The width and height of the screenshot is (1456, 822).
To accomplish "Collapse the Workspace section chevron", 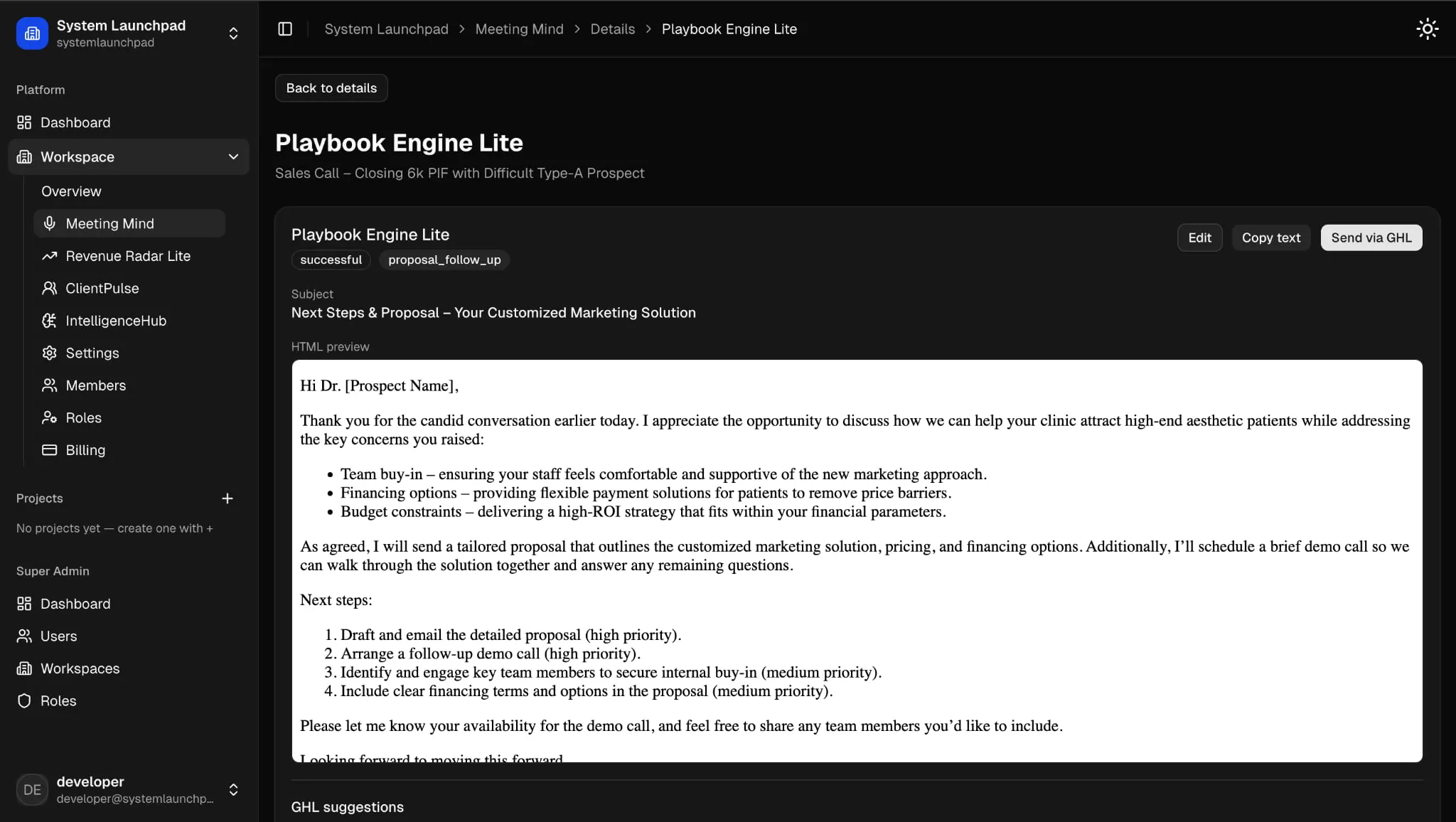I will point(233,157).
